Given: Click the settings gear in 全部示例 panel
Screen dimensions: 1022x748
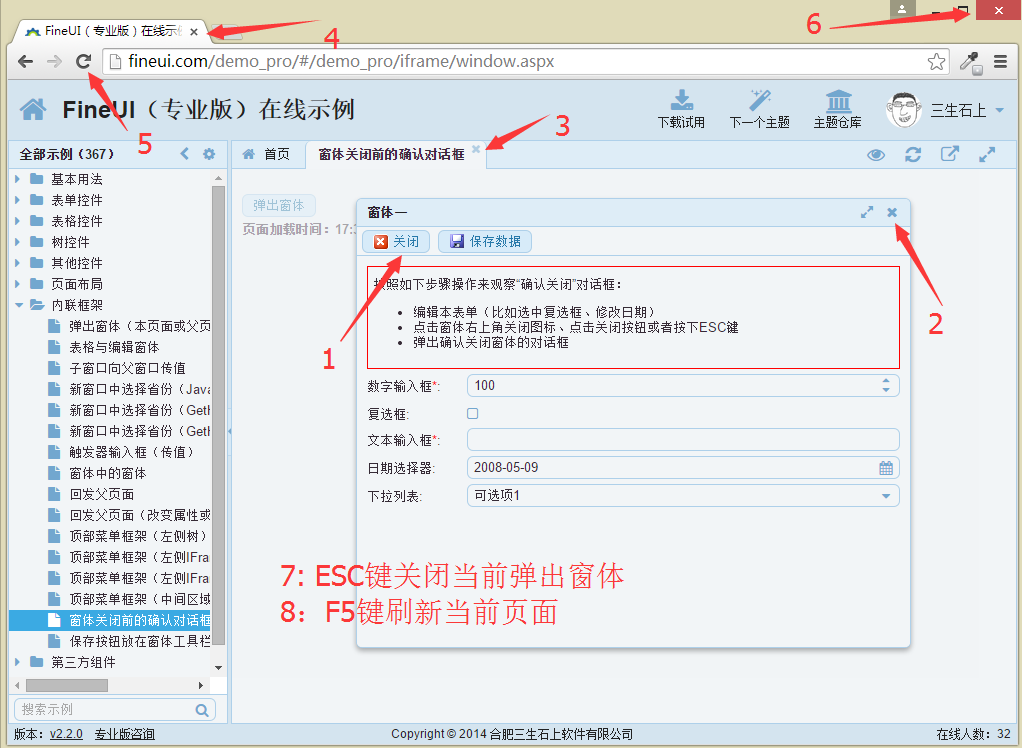Looking at the screenshot, I should (x=209, y=154).
